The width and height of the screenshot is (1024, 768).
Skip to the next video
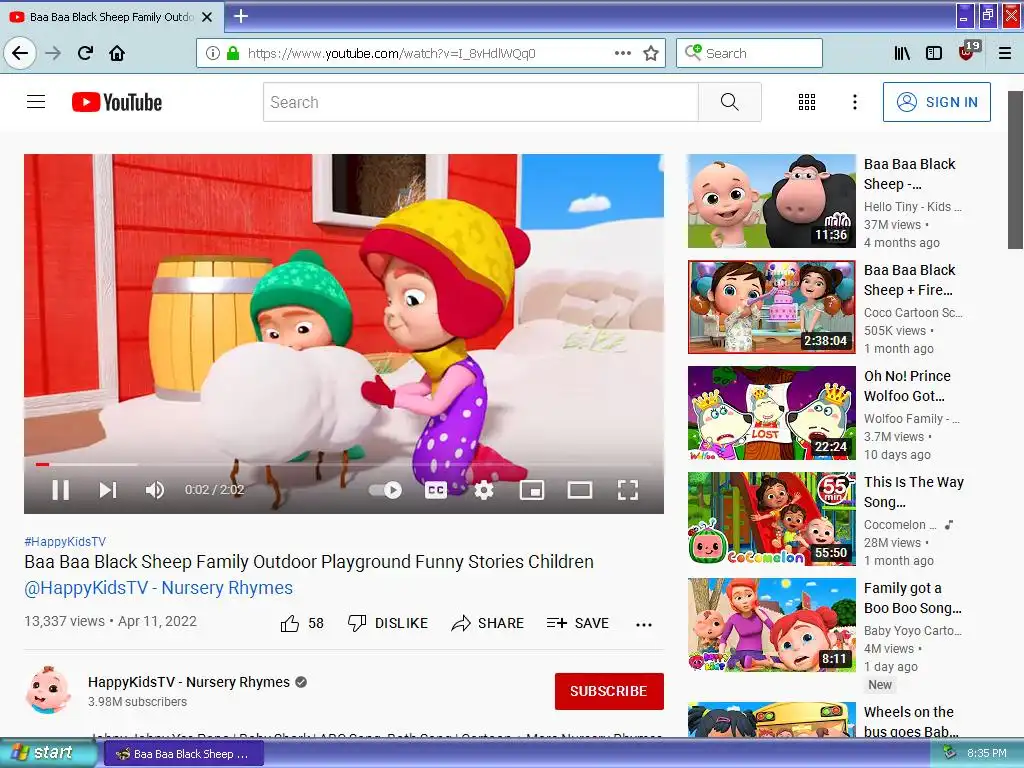(108, 490)
